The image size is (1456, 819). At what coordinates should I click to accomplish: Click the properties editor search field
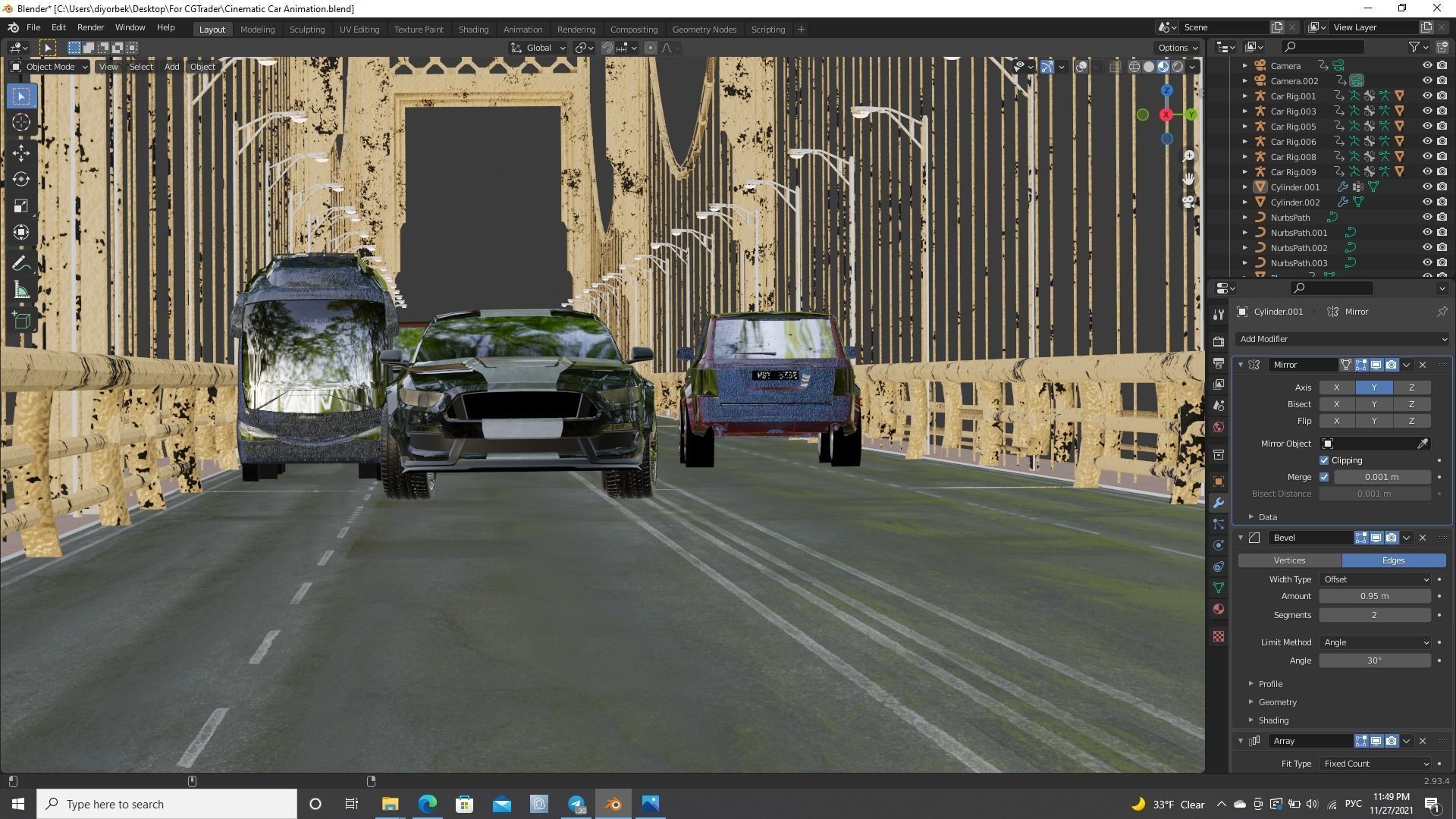coord(1332,288)
